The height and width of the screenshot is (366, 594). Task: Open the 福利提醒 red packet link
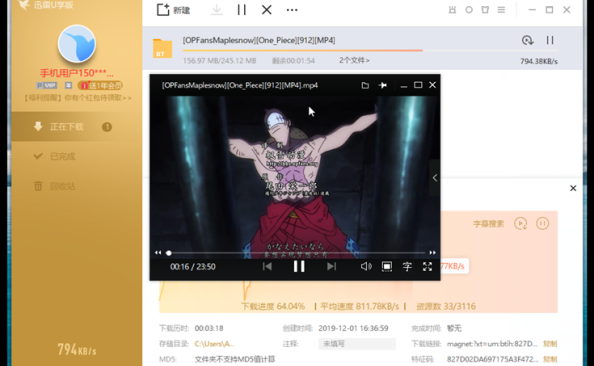tap(78, 98)
